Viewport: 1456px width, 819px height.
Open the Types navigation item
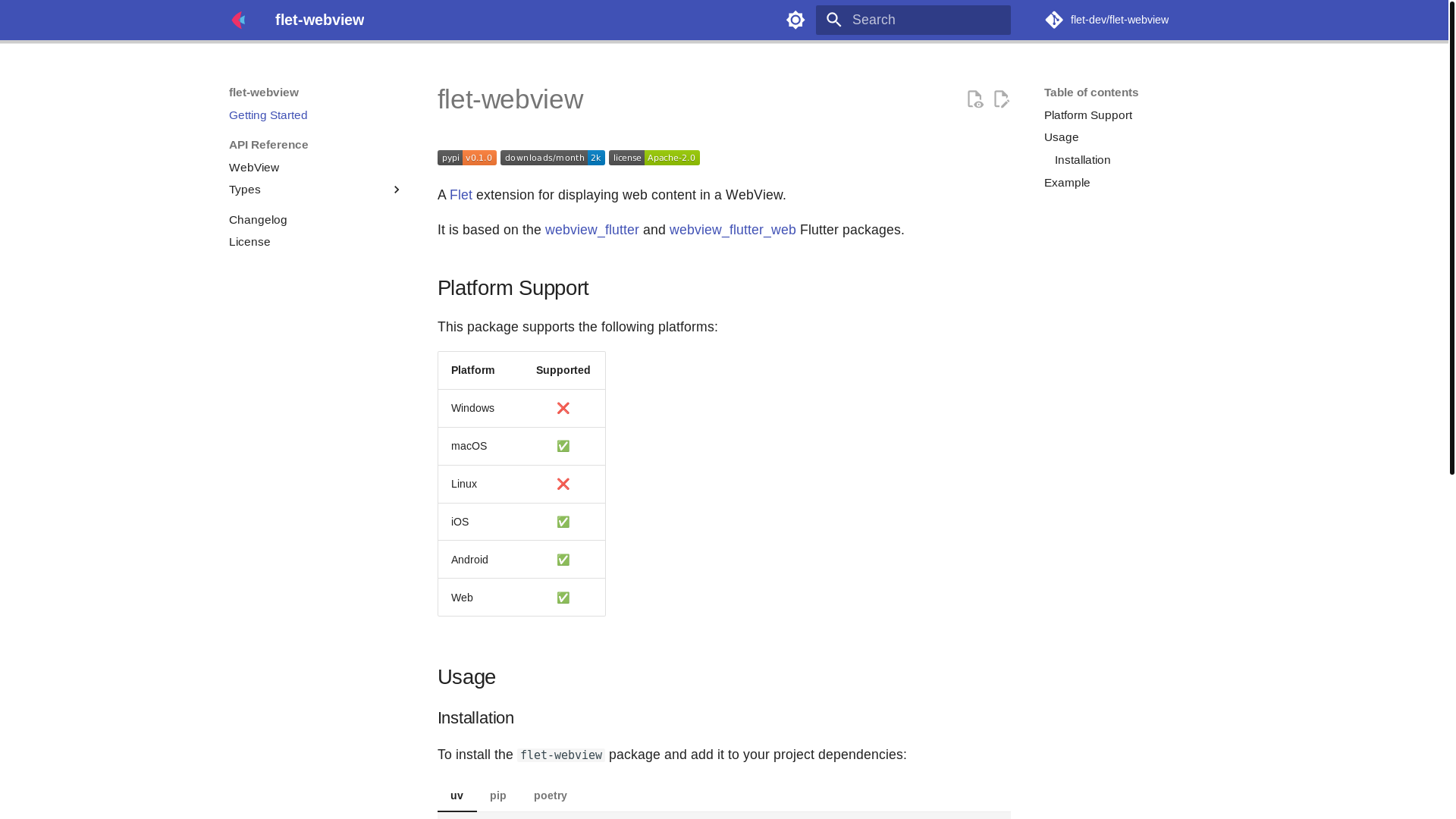coord(245,190)
